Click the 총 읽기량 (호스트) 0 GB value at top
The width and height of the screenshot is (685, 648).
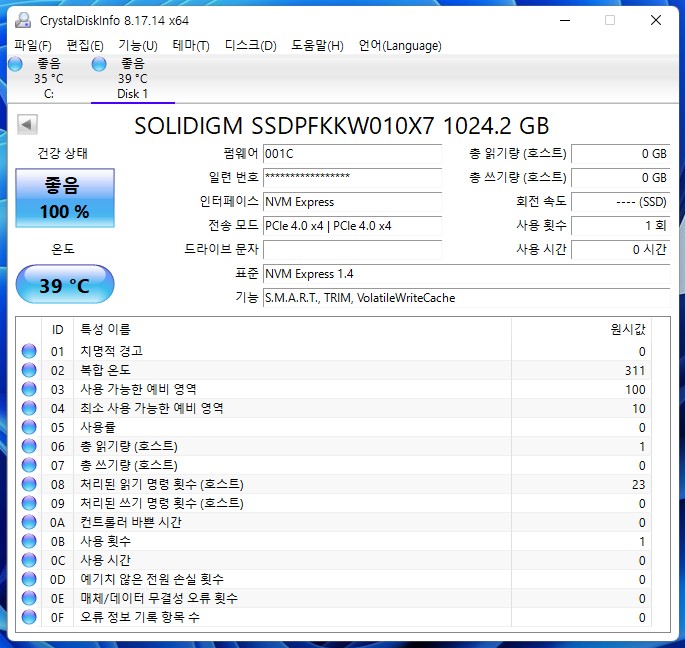(x=620, y=154)
